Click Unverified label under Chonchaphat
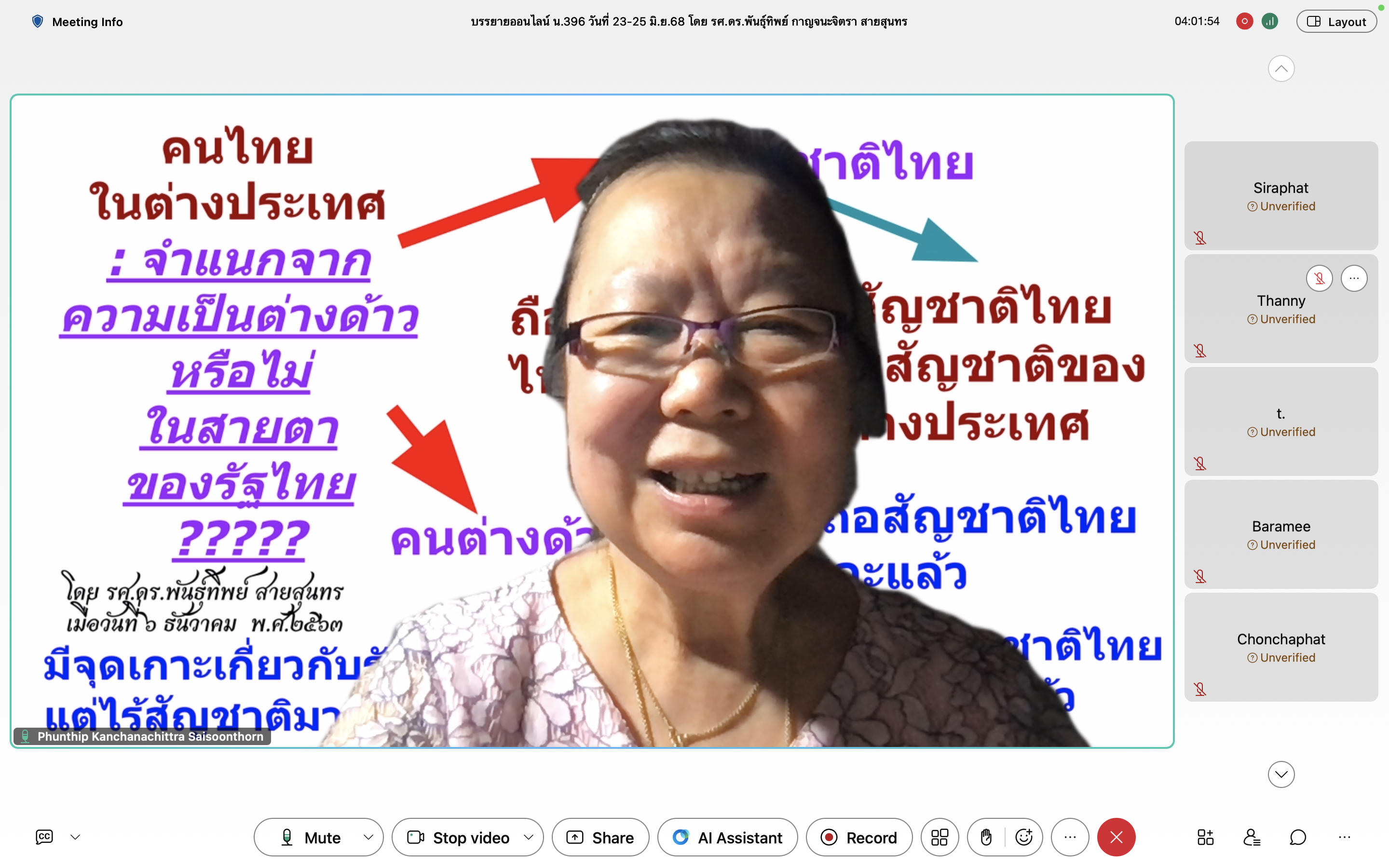 tap(1281, 658)
